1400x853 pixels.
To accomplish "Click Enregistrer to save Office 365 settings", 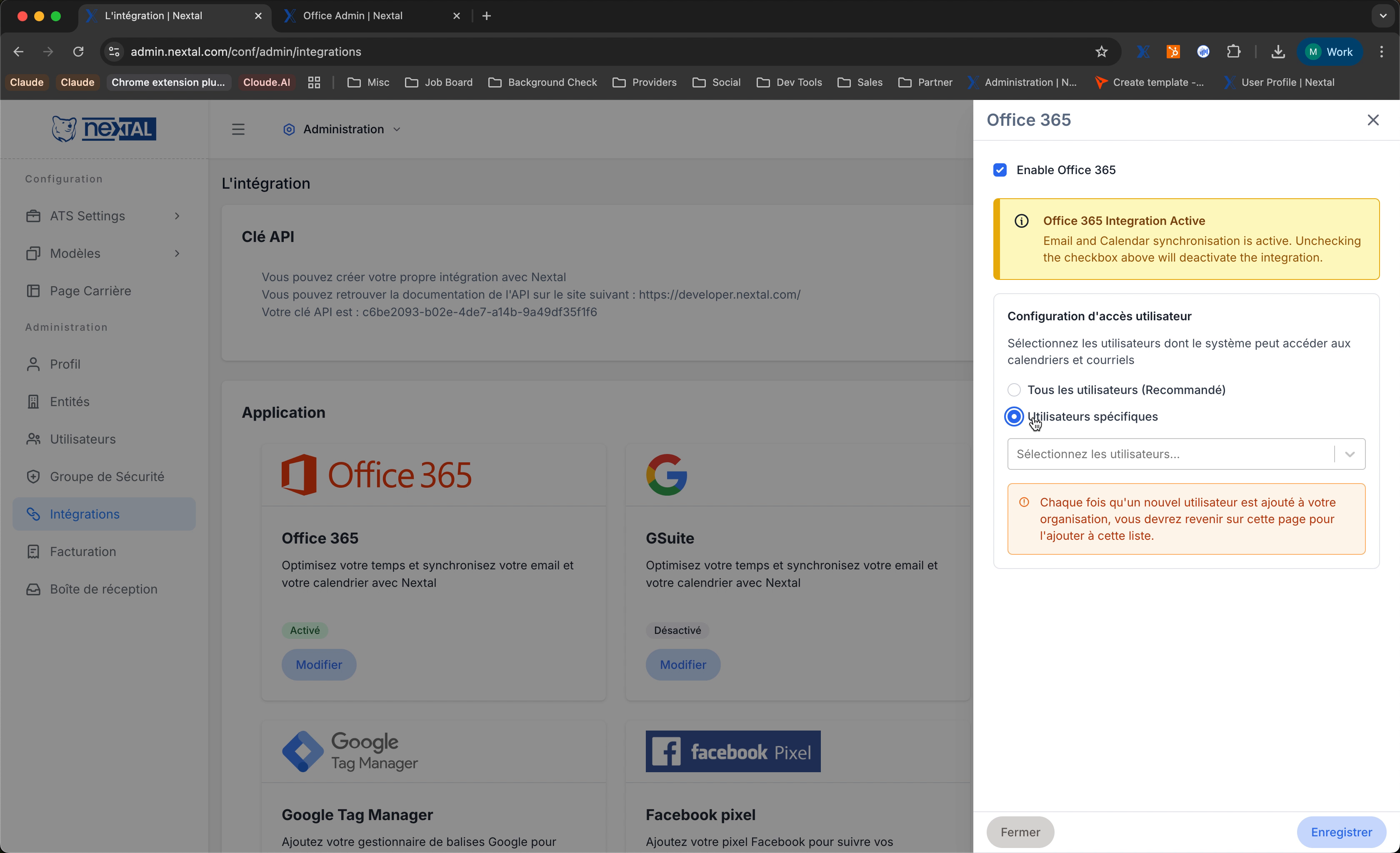I will (1341, 832).
